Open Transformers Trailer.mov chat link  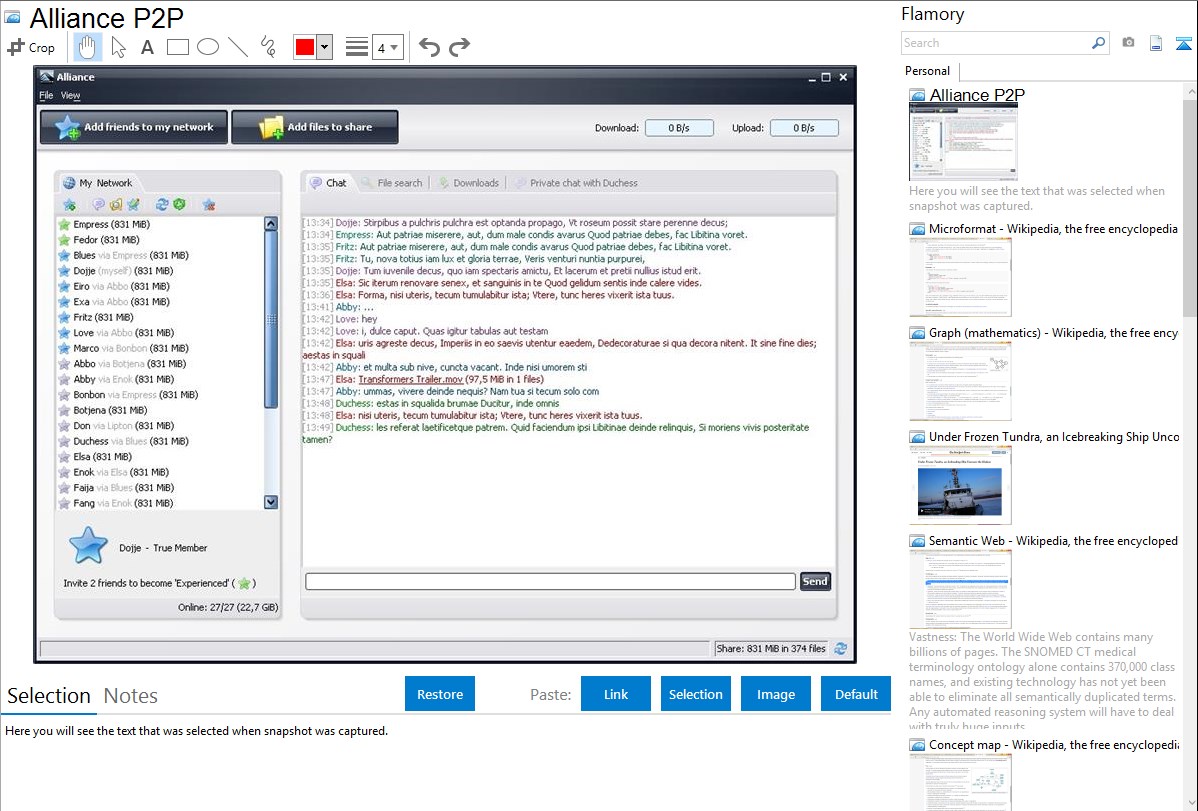coord(410,379)
